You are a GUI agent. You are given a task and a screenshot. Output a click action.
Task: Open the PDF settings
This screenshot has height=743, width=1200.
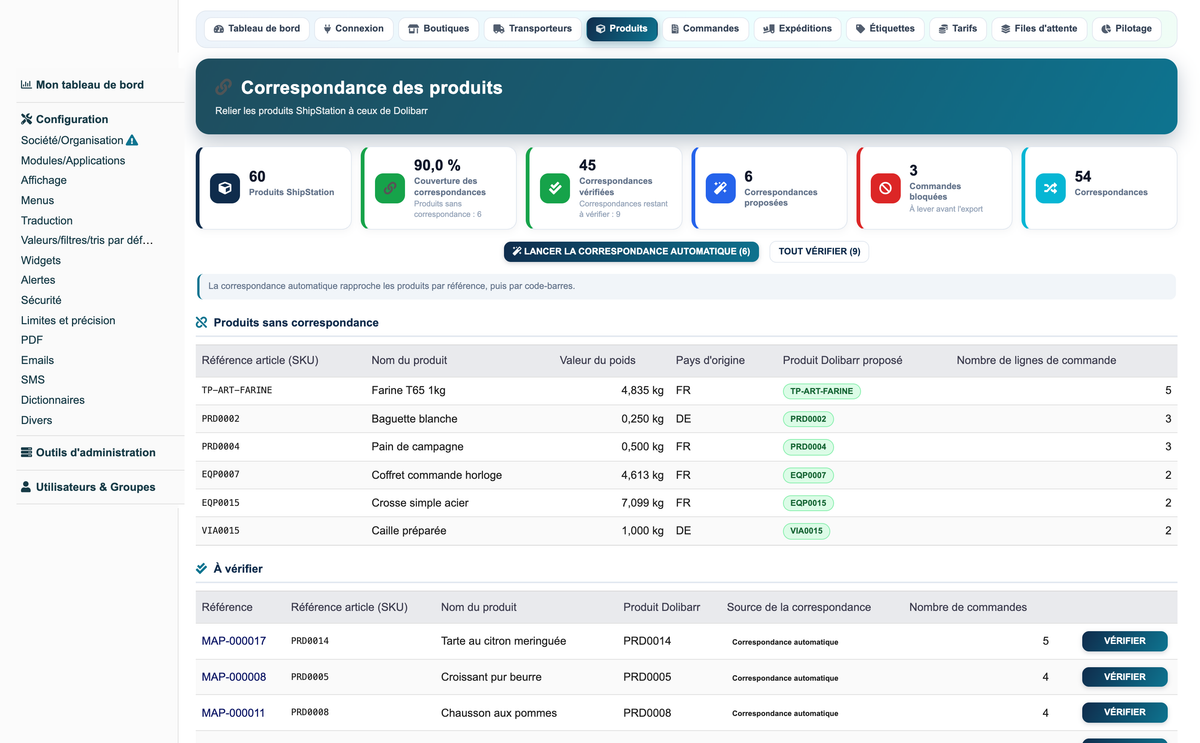pyautogui.click(x=32, y=340)
